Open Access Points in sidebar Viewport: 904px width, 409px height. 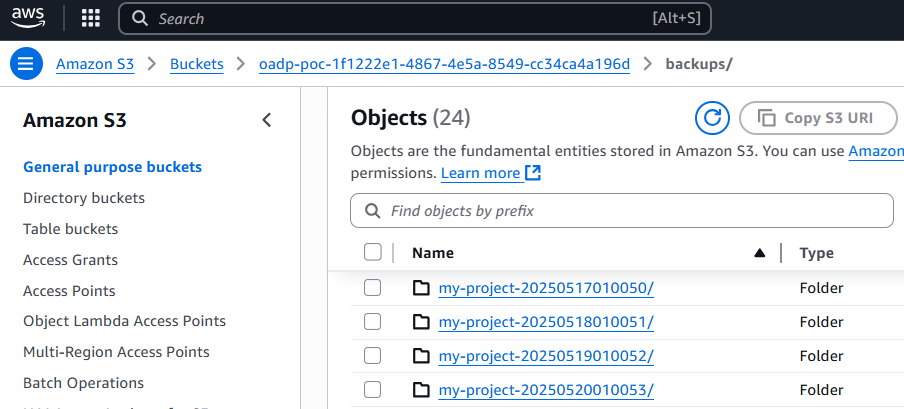tap(69, 291)
